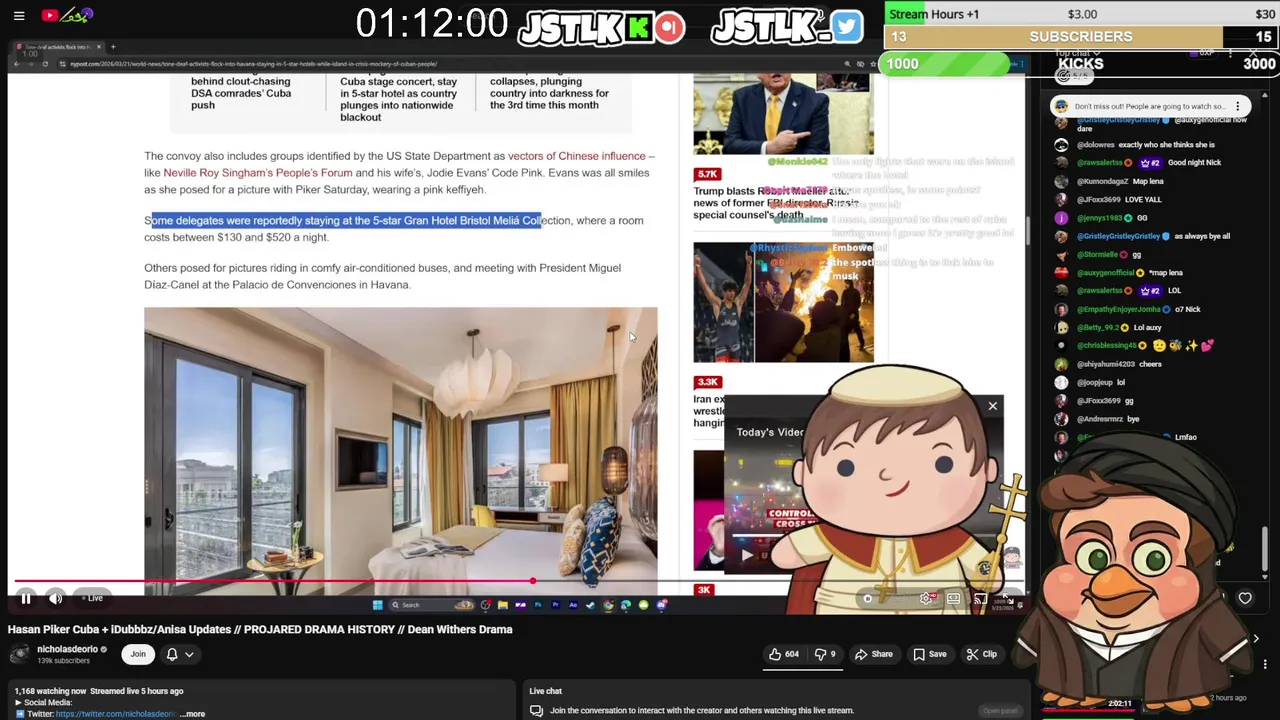Screen dimensions: 1280x720
Task: Open the Windows Start button in the taskbar
Action: click(x=377, y=605)
